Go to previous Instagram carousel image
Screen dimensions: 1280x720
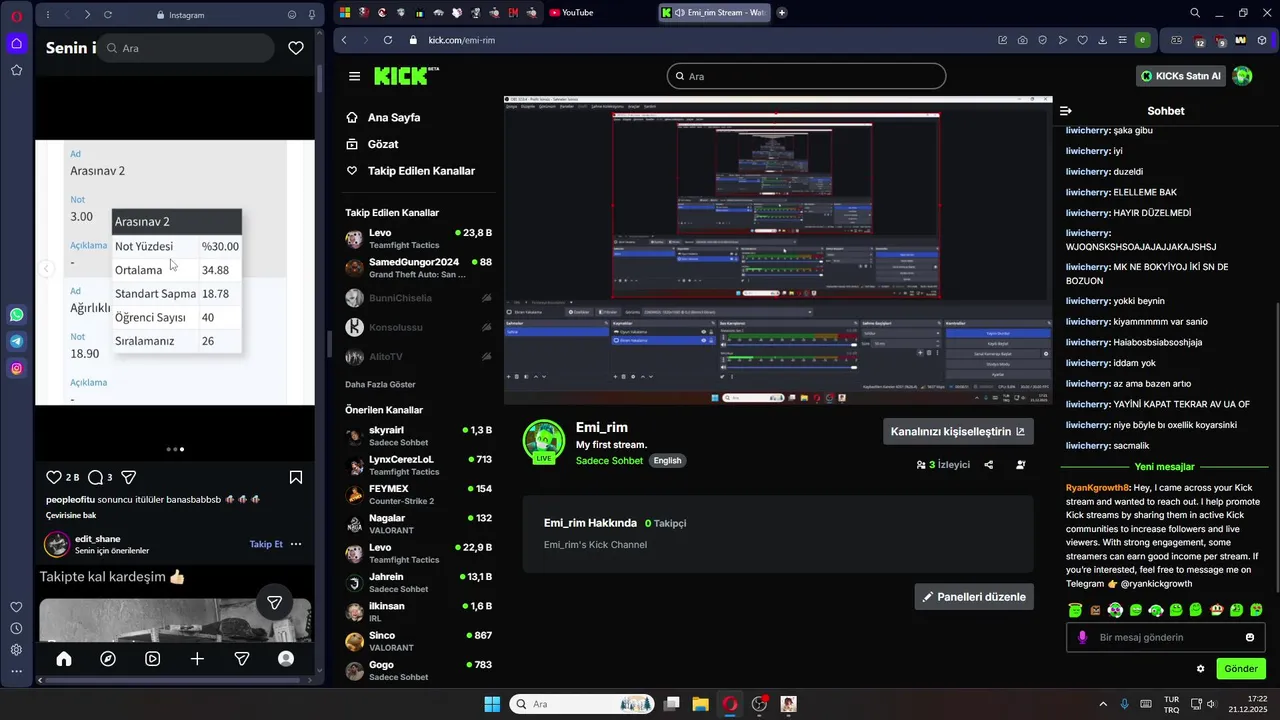[x=45, y=268]
